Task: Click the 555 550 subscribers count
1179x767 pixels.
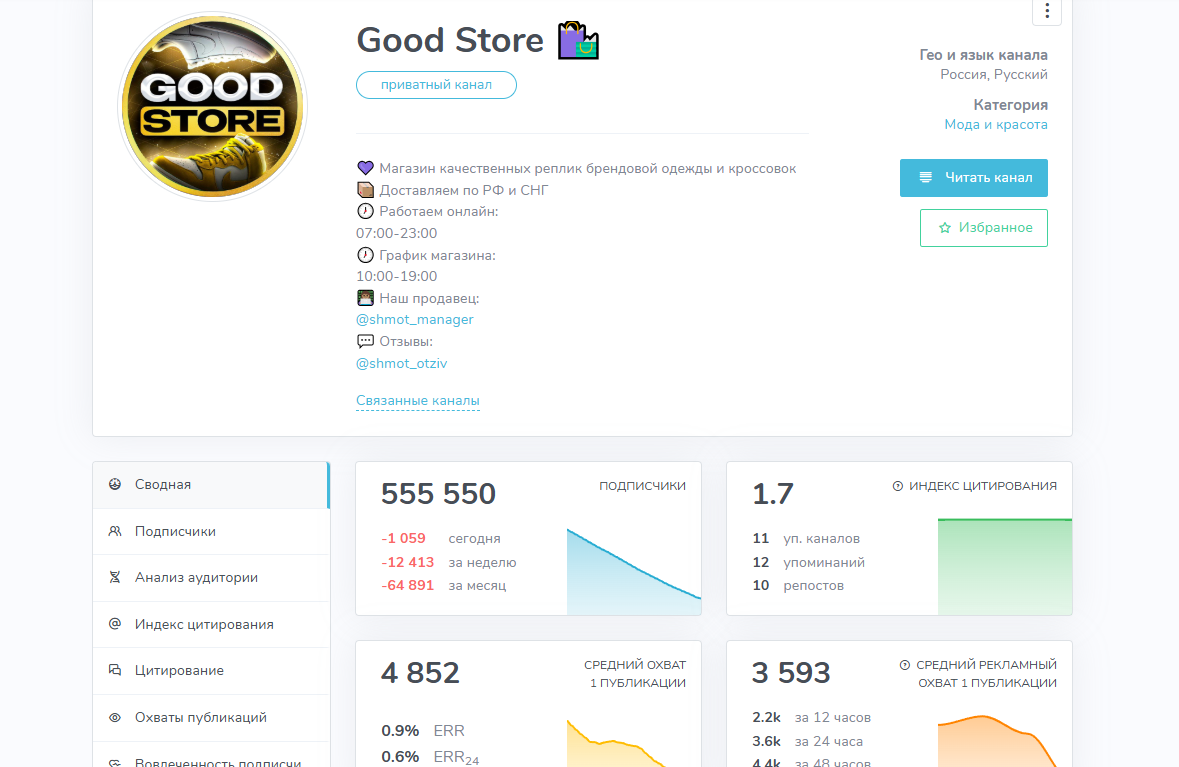Action: coord(438,494)
